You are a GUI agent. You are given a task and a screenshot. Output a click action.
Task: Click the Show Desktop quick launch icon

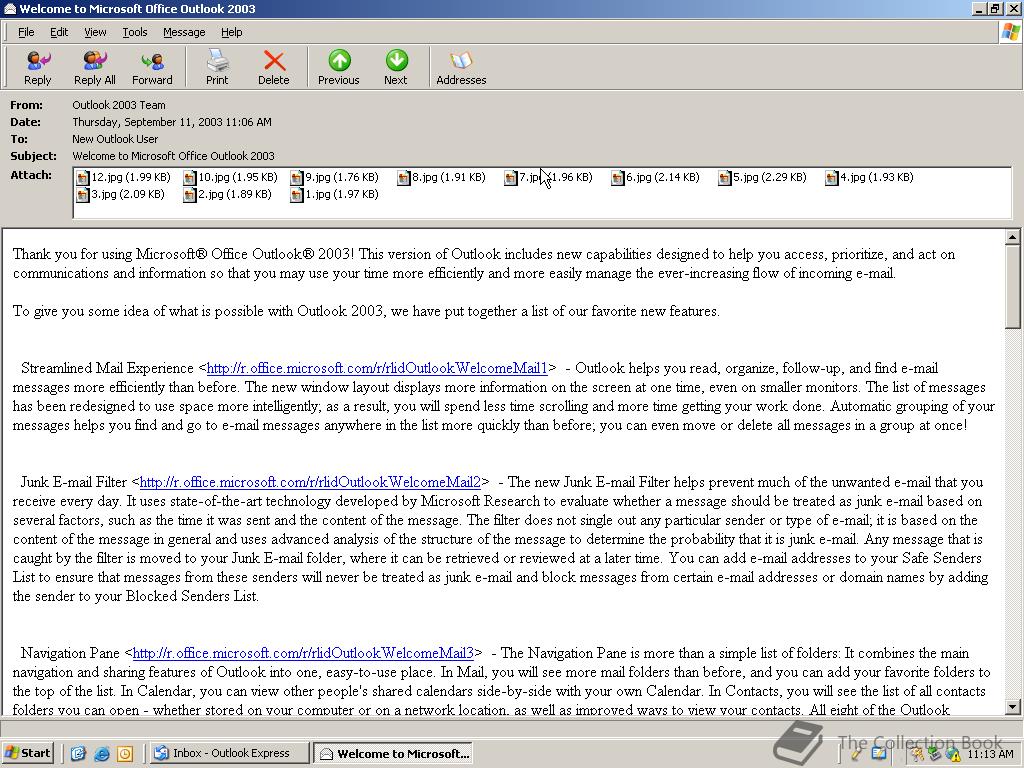[78, 754]
